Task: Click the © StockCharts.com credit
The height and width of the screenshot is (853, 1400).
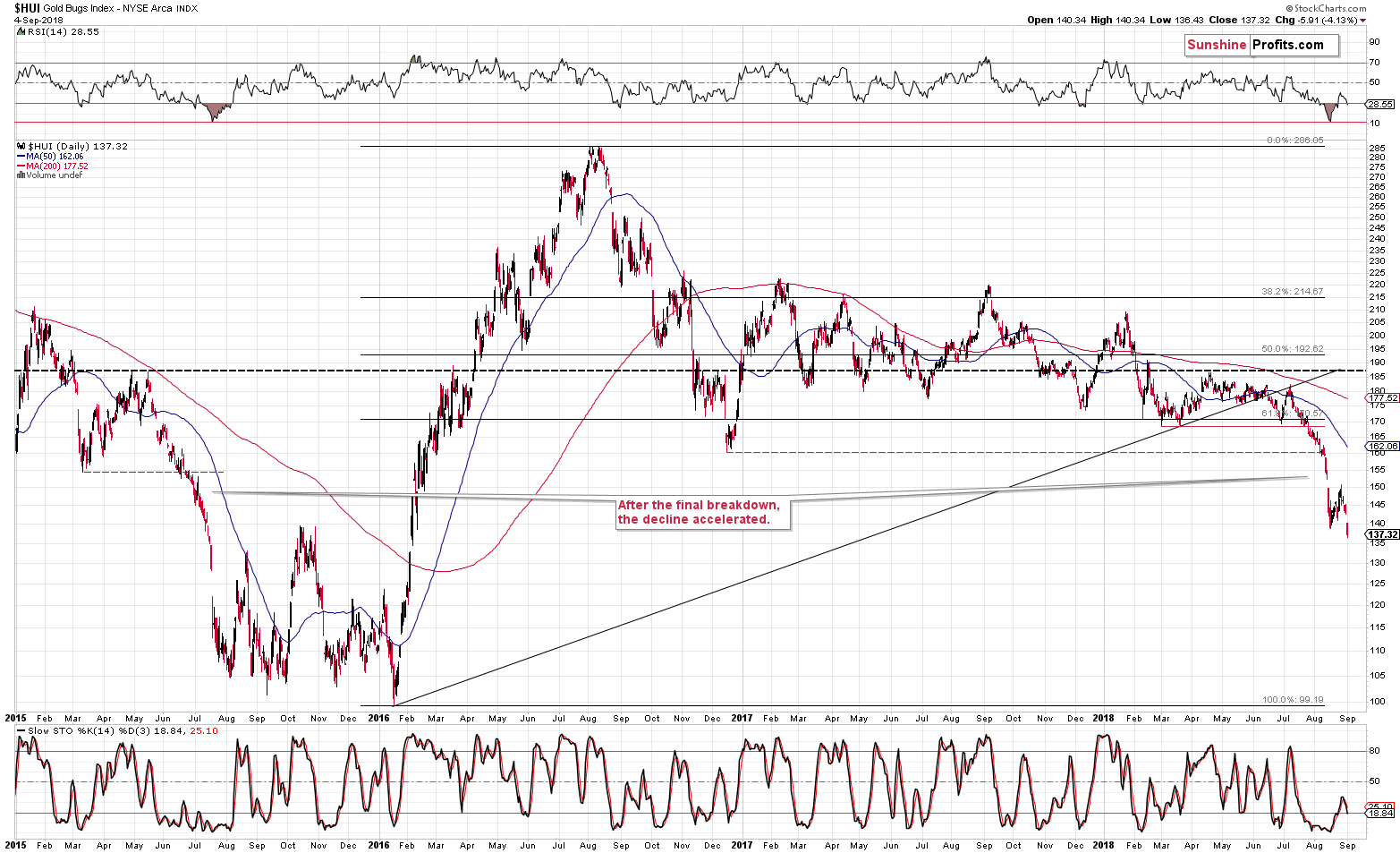Action: [x=1327, y=8]
